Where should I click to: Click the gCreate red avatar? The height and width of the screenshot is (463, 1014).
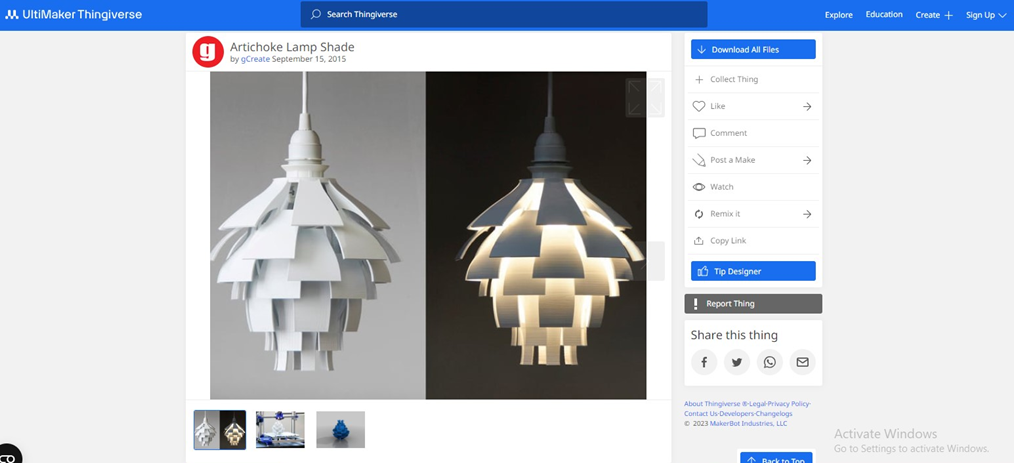tap(208, 52)
